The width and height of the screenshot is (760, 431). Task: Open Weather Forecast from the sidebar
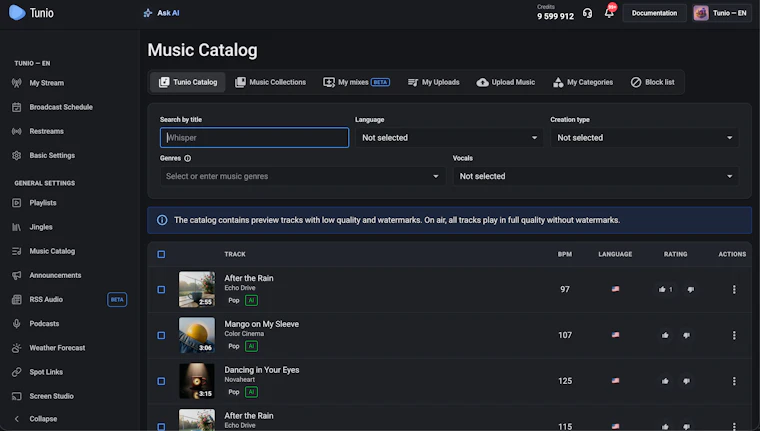click(57, 348)
